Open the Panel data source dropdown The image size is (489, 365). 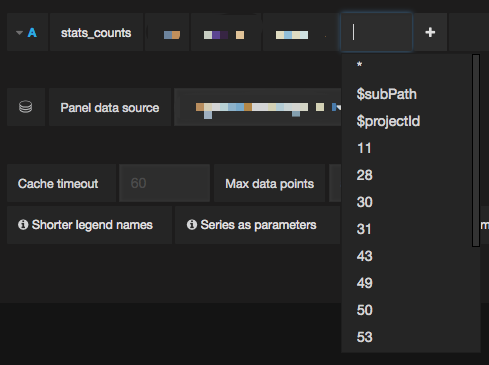pyautogui.click(x=258, y=107)
